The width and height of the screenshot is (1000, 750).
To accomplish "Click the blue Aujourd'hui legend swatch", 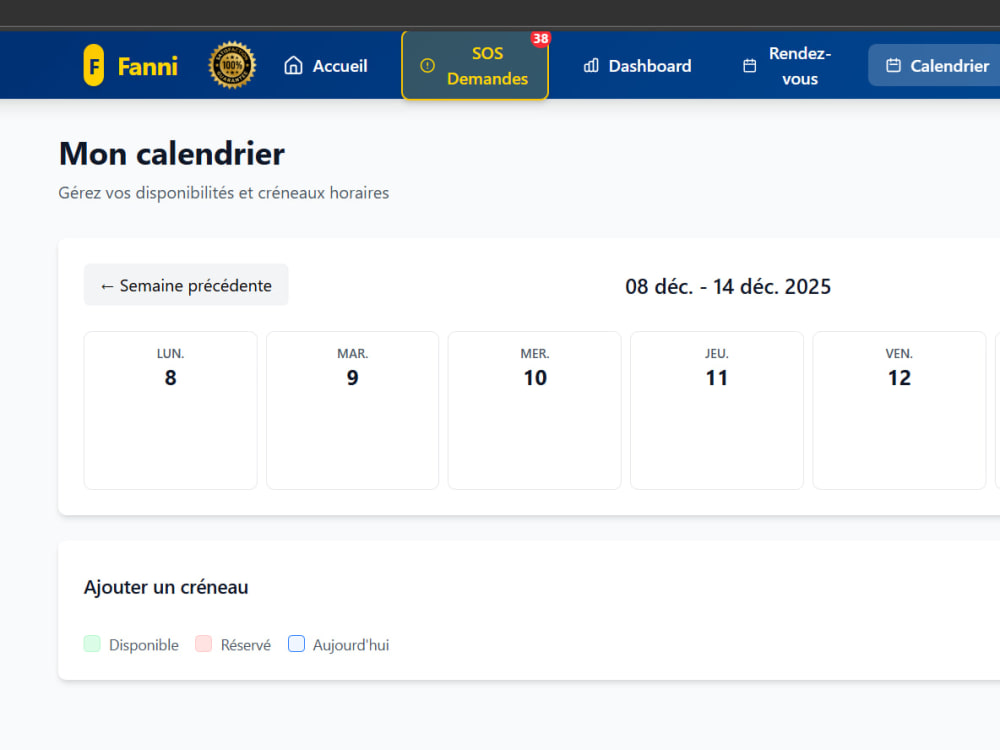I will [x=297, y=643].
